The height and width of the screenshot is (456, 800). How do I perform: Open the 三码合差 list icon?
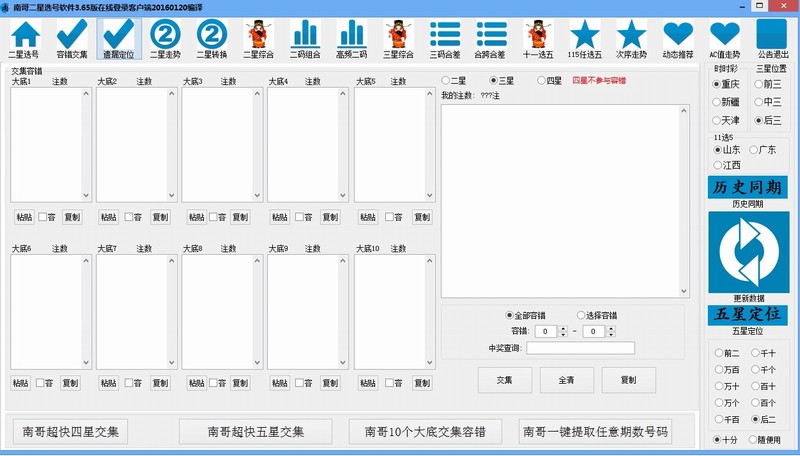coord(445,36)
